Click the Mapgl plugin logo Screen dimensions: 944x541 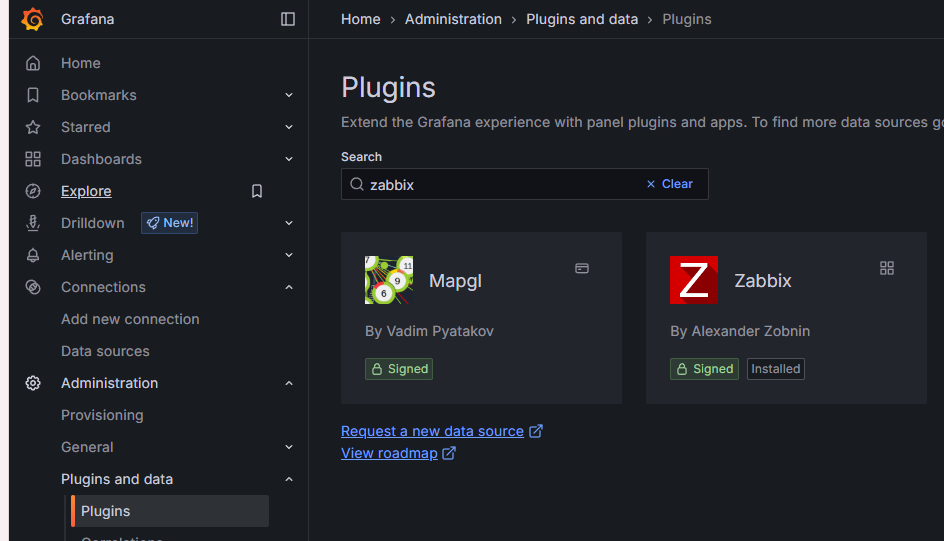click(x=389, y=280)
